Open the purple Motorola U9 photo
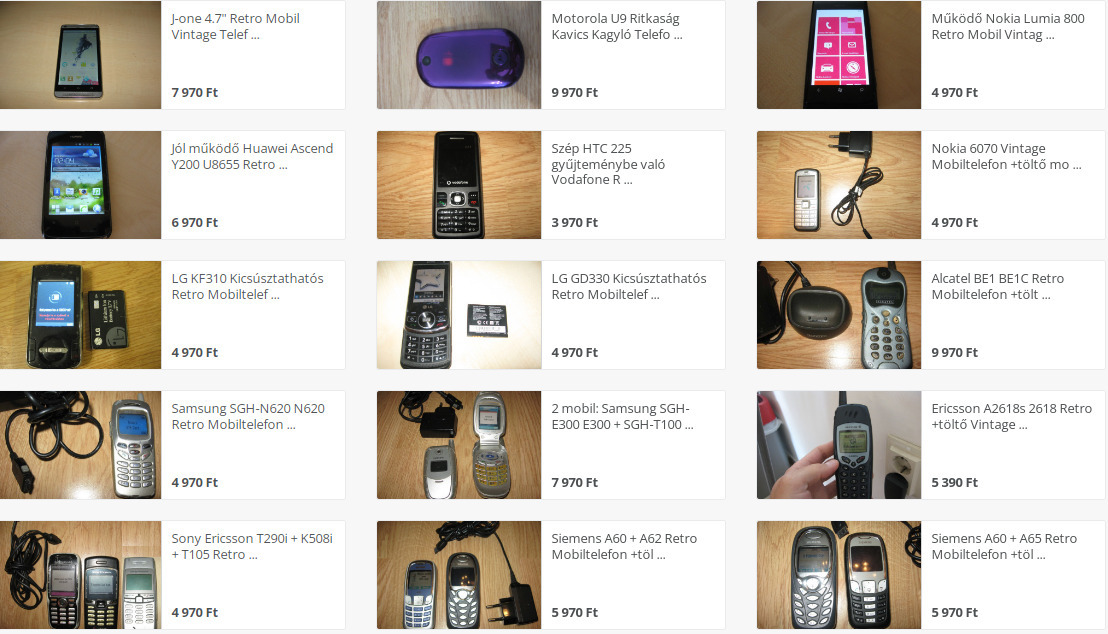This screenshot has height=634, width=1108. (459, 54)
